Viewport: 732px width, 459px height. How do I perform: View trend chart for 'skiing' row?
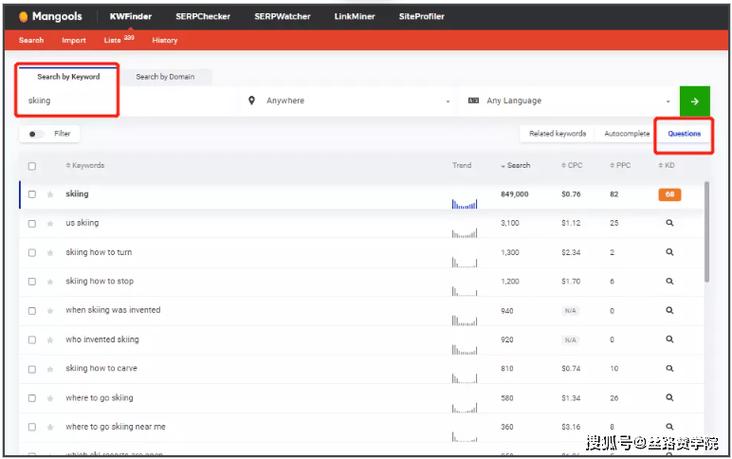(x=465, y=204)
